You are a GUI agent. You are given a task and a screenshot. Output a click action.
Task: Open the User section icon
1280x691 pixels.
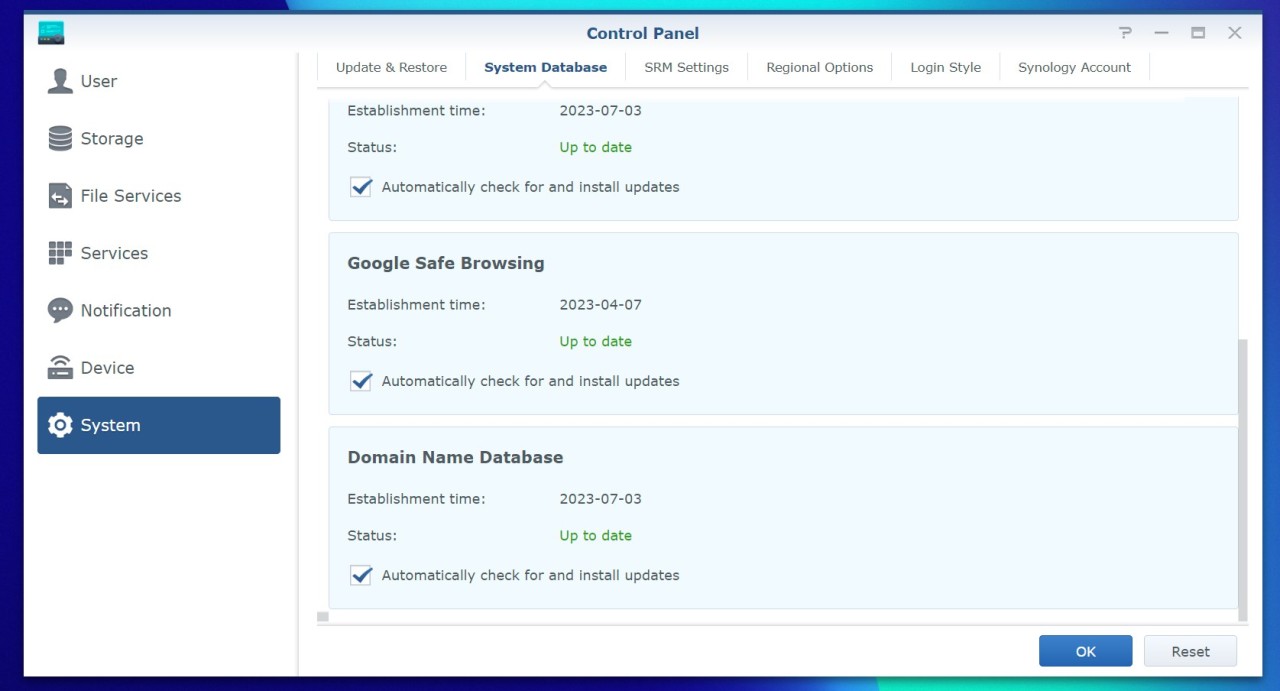click(60, 81)
